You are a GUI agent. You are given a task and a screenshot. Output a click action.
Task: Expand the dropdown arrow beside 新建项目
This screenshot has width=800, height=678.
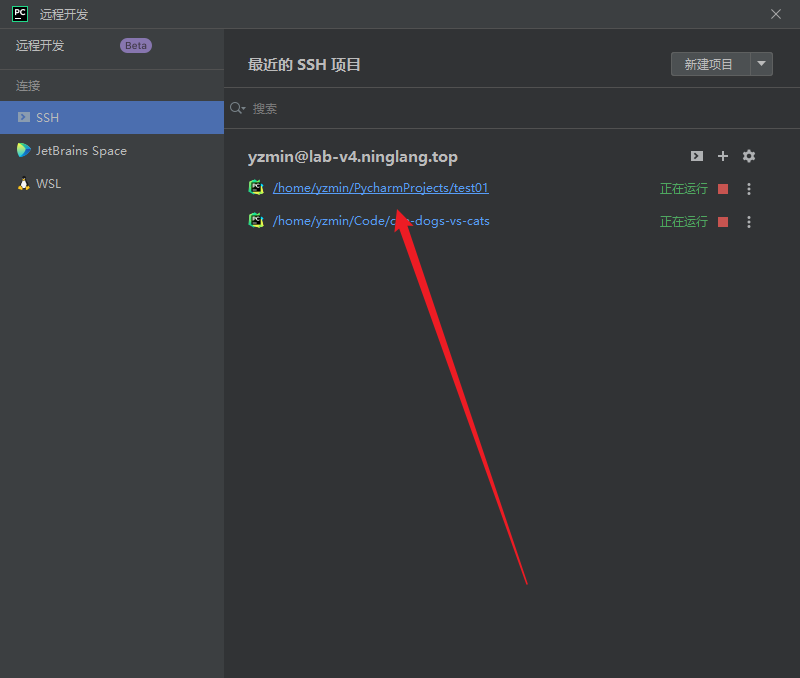[761, 64]
